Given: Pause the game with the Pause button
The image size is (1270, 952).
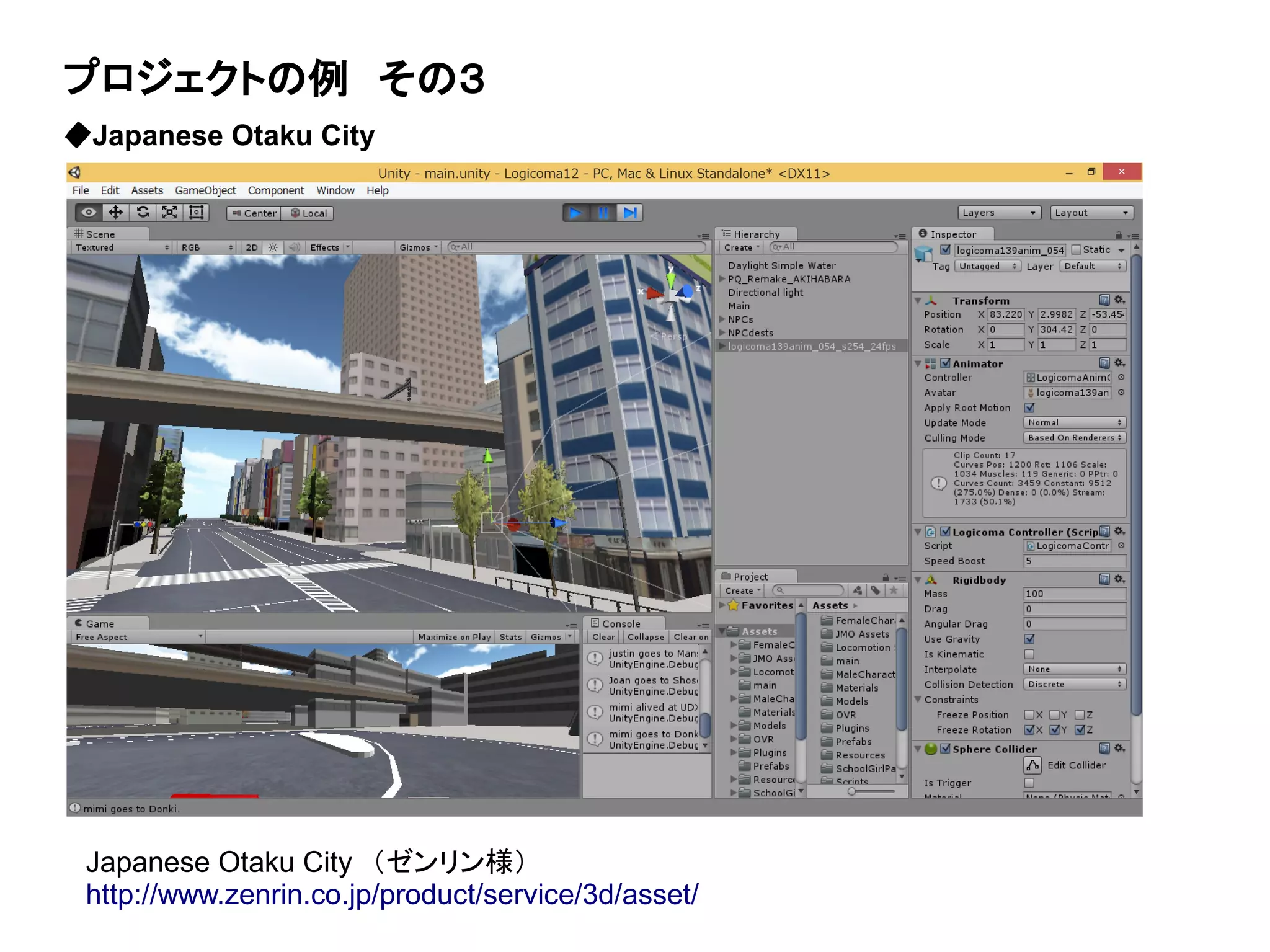Looking at the screenshot, I should [x=603, y=213].
